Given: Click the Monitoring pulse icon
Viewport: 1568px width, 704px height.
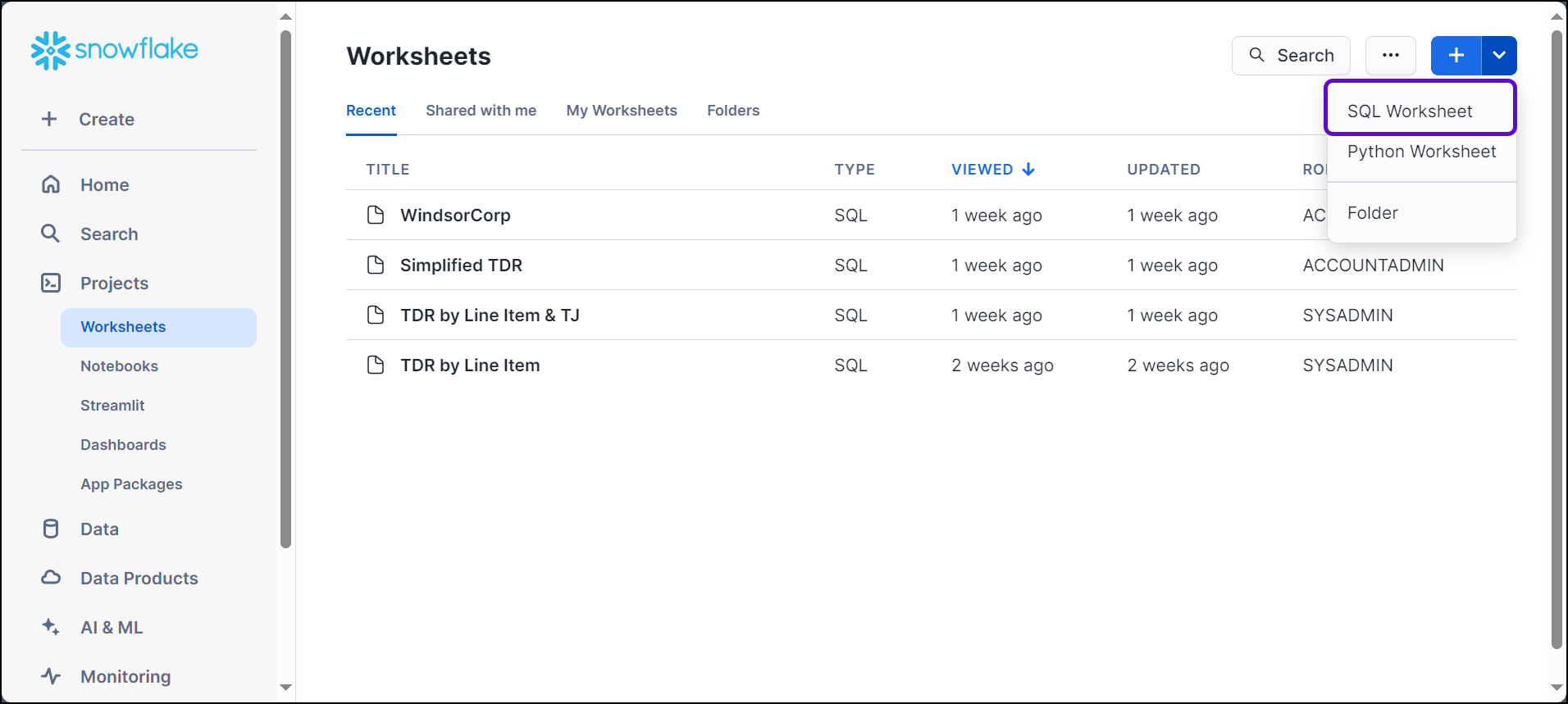Looking at the screenshot, I should pyautogui.click(x=51, y=676).
